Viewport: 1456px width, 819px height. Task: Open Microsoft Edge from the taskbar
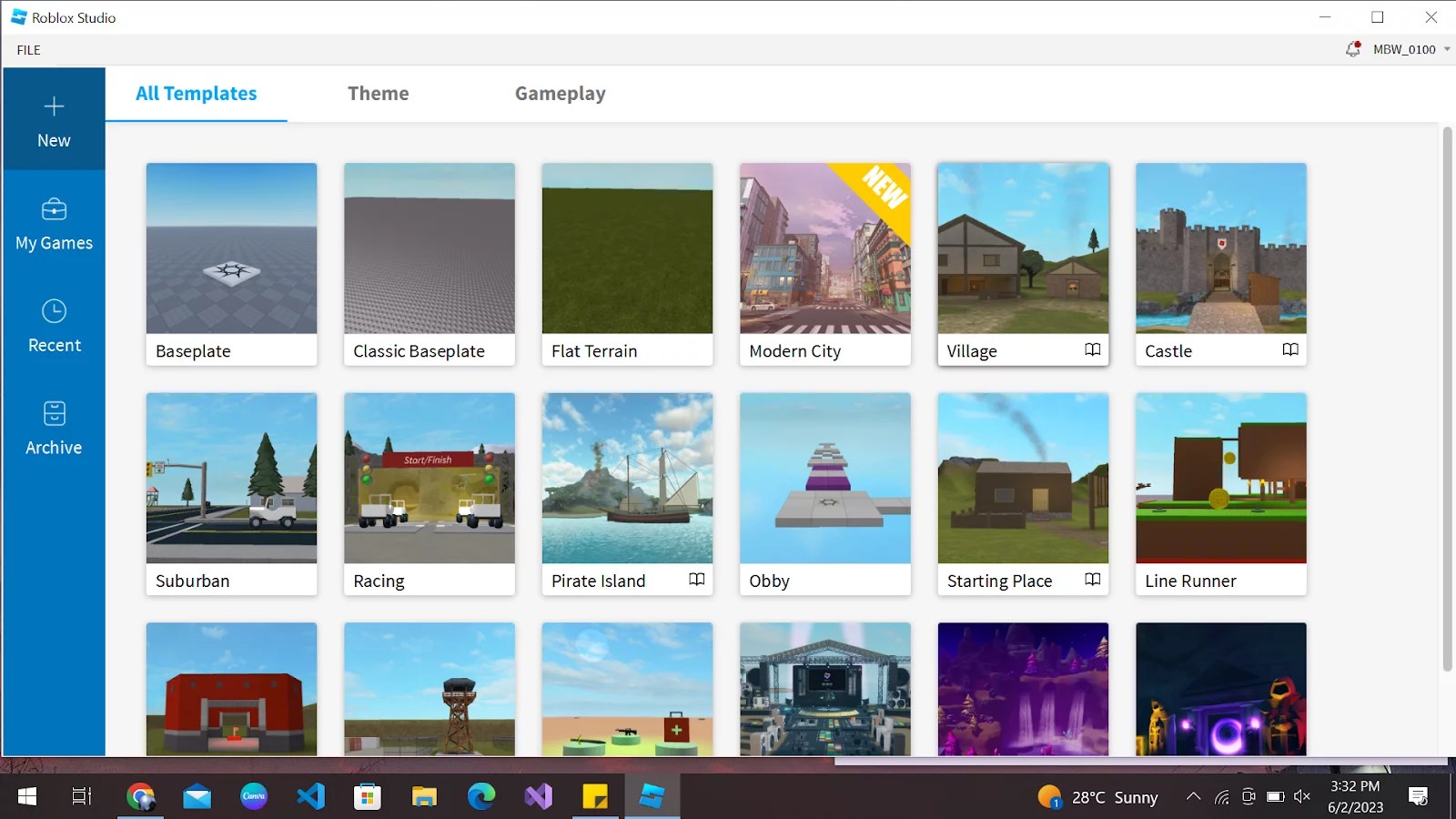pos(480,796)
